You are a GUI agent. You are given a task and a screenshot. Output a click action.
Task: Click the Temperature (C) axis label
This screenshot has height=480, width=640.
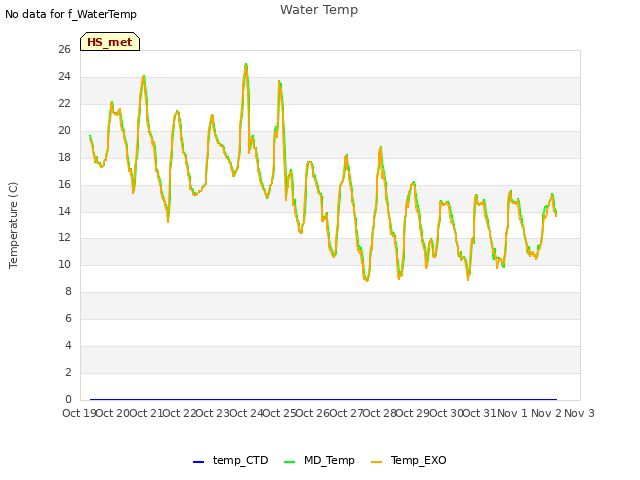tap(13, 225)
